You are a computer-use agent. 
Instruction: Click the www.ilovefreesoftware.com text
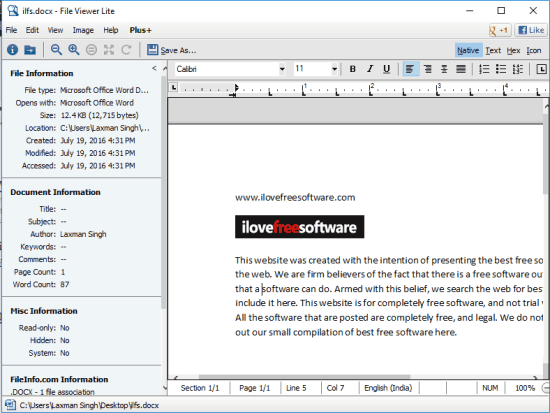point(295,198)
